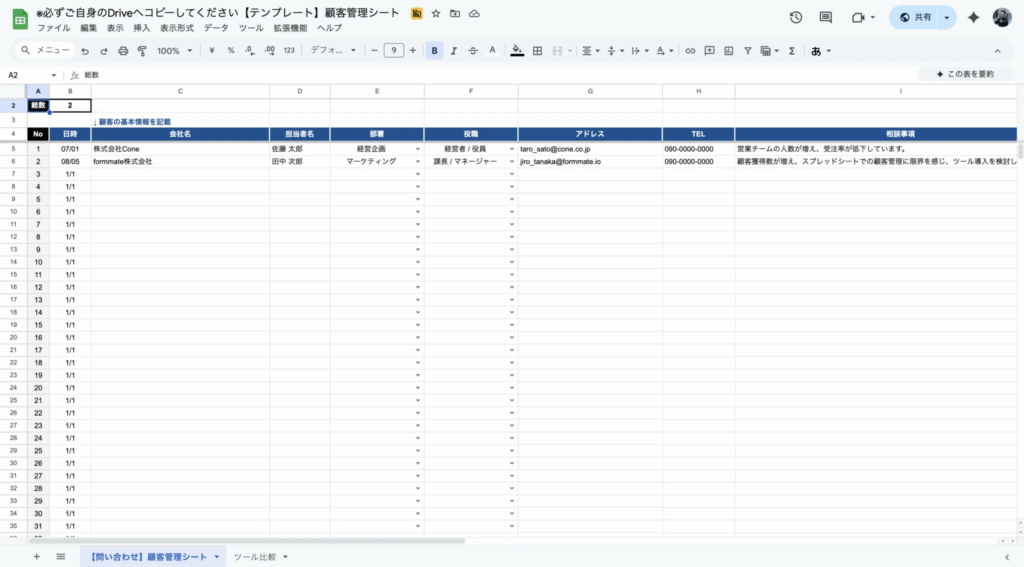The width and height of the screenshot is (1024, 567).
Task: Click the undo arrow icon
Action: 85,50
